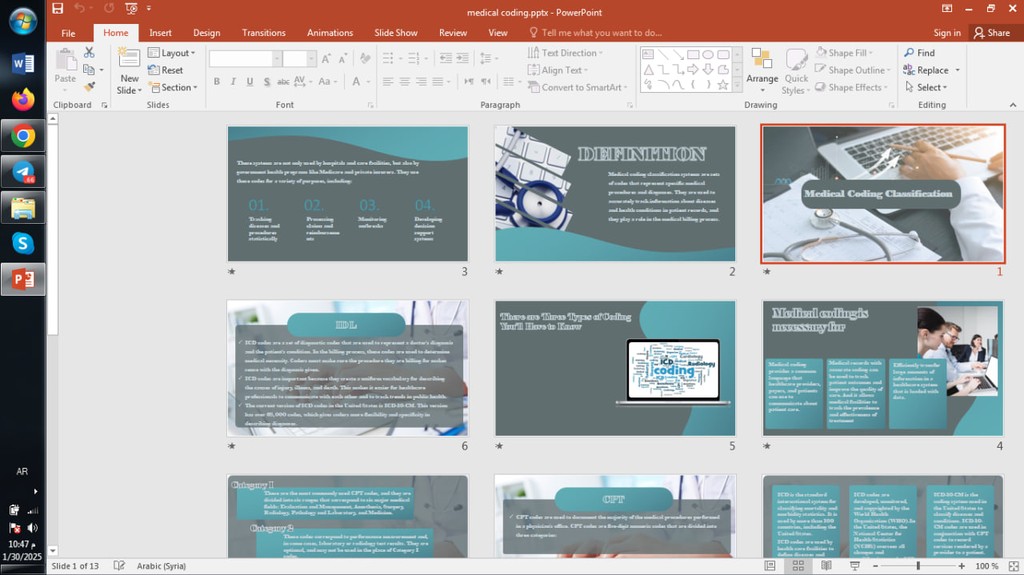Switch to the Transitions tab

[263, 33]
